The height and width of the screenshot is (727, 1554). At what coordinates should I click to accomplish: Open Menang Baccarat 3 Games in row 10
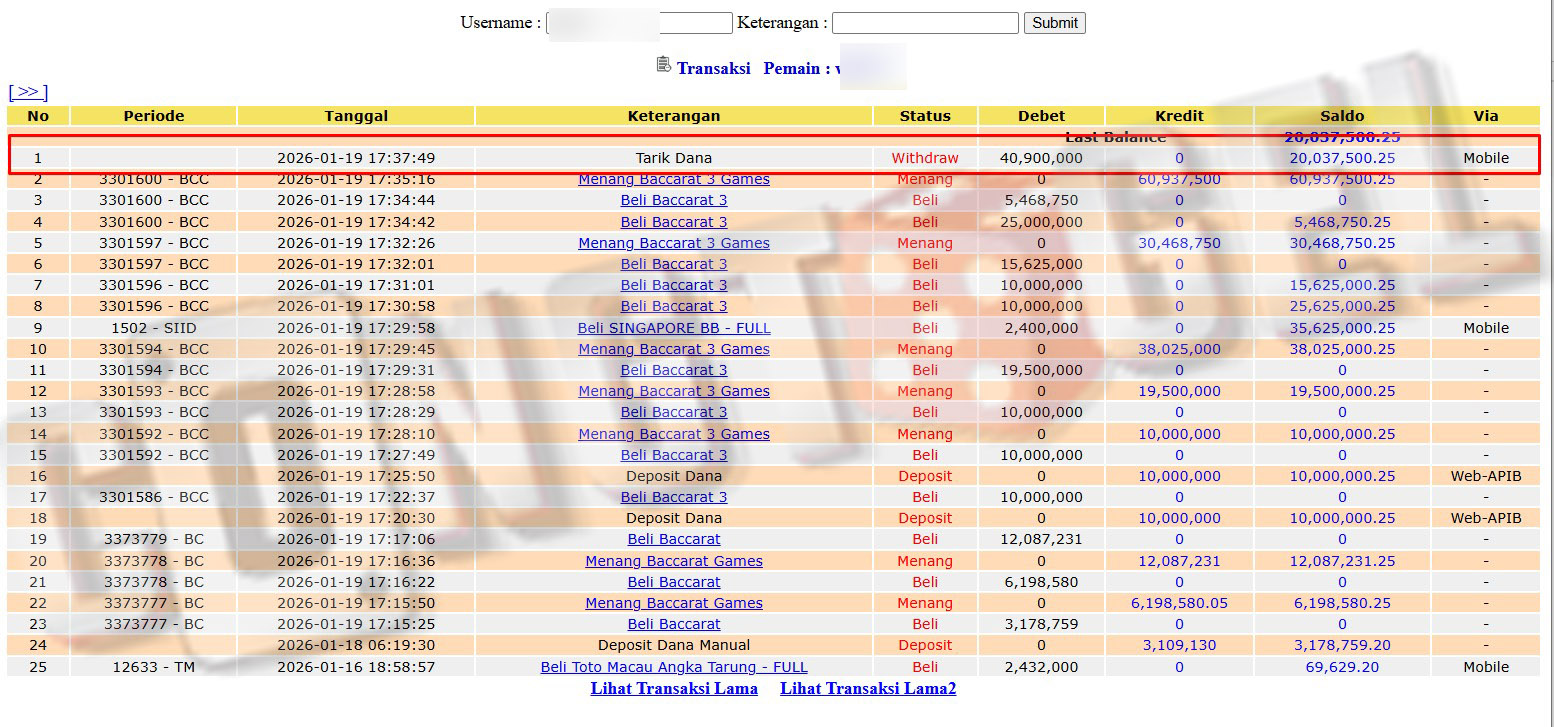(x=673, y=349)
